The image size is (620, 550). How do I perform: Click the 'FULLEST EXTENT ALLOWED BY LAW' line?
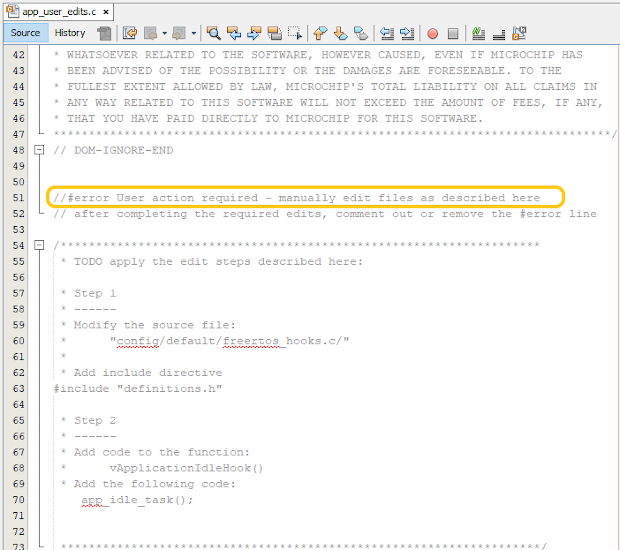pyautogui.click(x=325, y=87)
